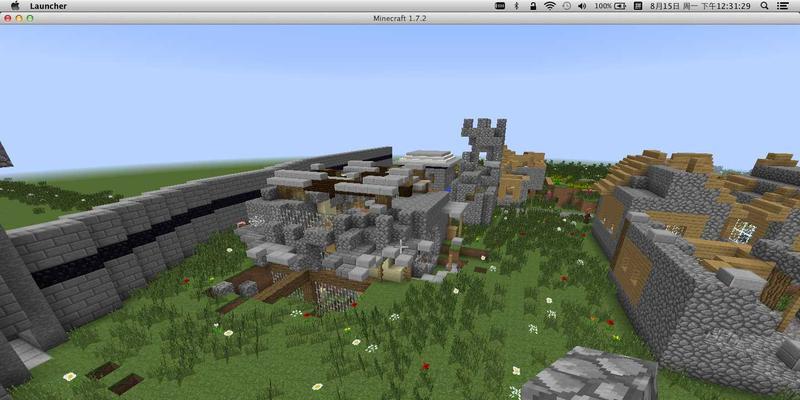Viewport: 800px width, 400px height.
Task: Open Spotlight search magnifier
Action: click(764, 6)
